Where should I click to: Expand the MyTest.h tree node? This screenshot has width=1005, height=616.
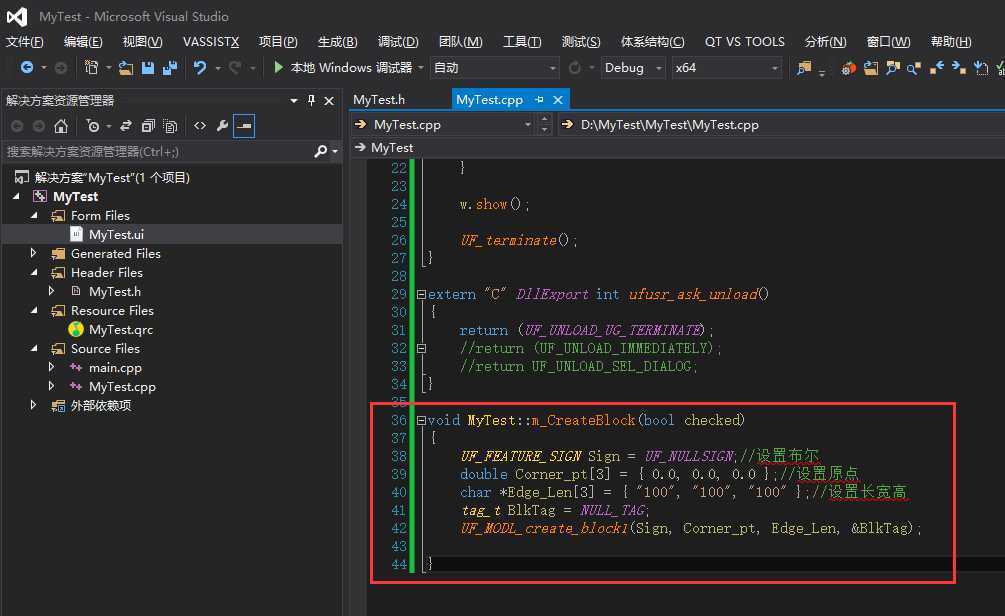(52, 291)
